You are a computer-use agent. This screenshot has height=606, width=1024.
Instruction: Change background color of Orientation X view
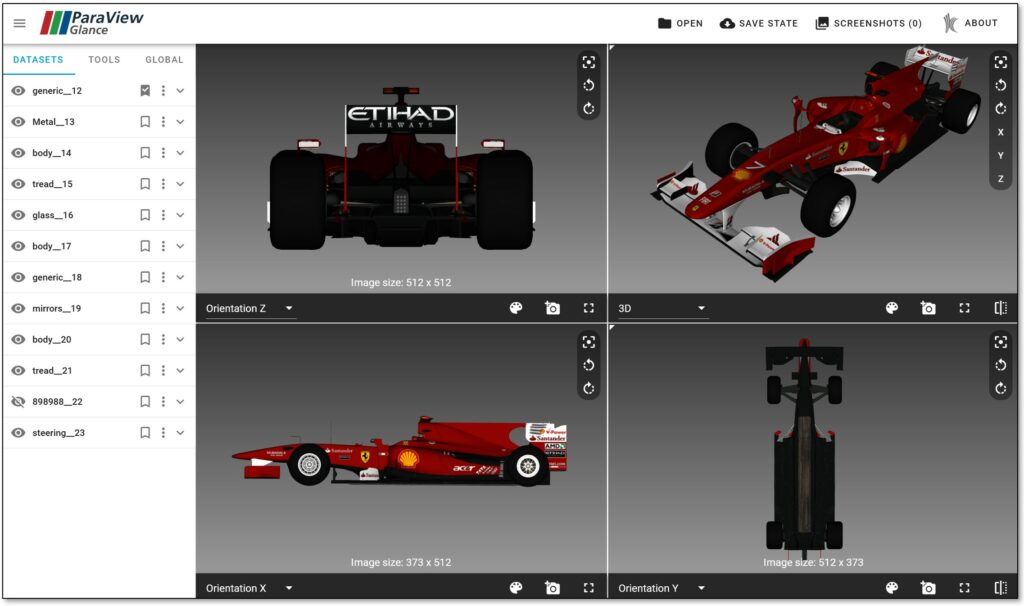pyautogui.click(x=516, y=588)
